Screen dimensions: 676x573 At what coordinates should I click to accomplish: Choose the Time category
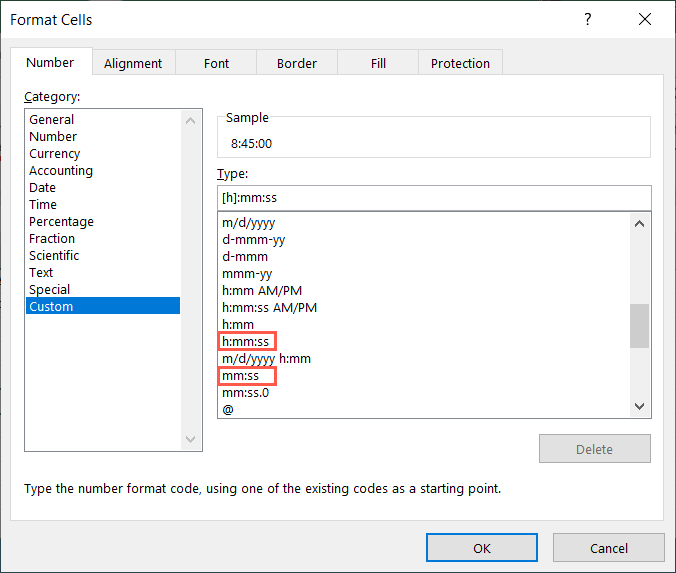coord(43,205)
